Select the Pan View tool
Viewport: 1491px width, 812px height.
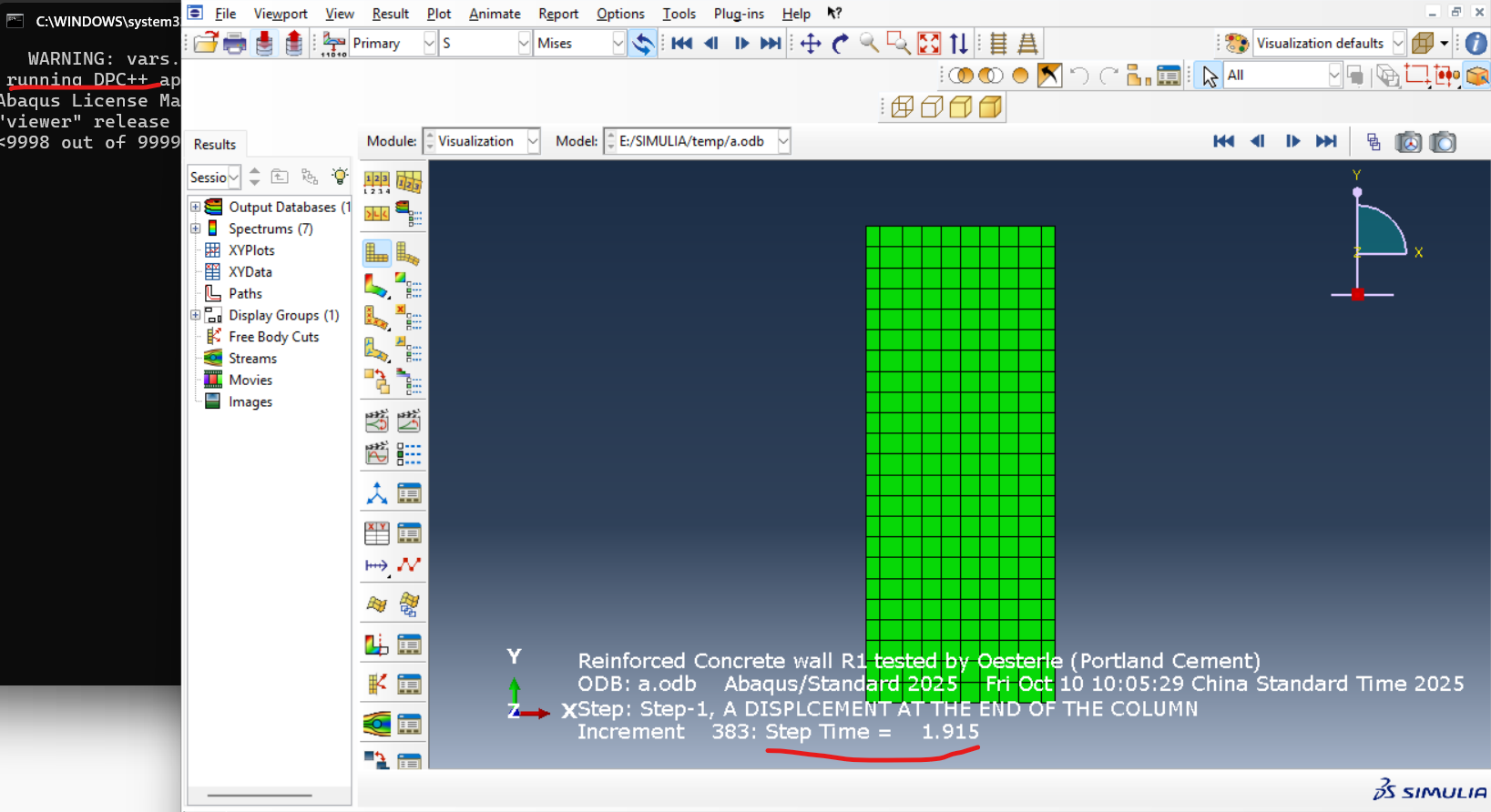click(x=811, y=43)
